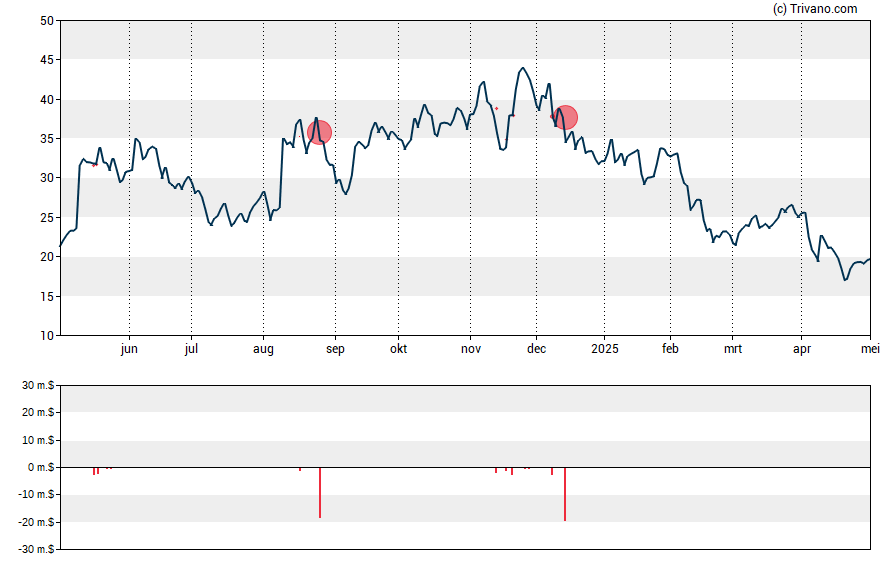The image size is (888, 565).
Task: Click the 'nov' month label
Action: (471, 349)
